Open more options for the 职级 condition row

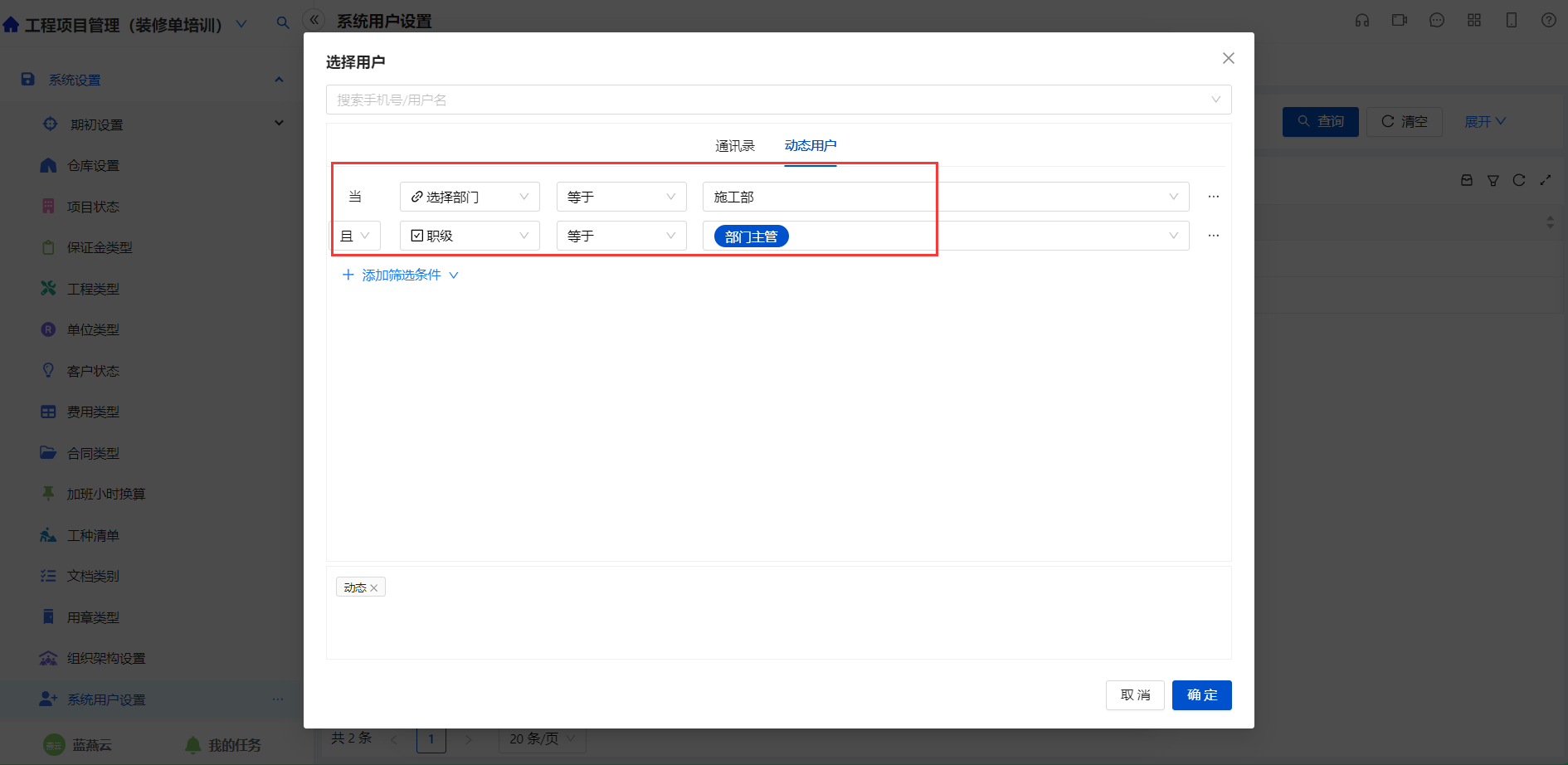click(1214, 236)
